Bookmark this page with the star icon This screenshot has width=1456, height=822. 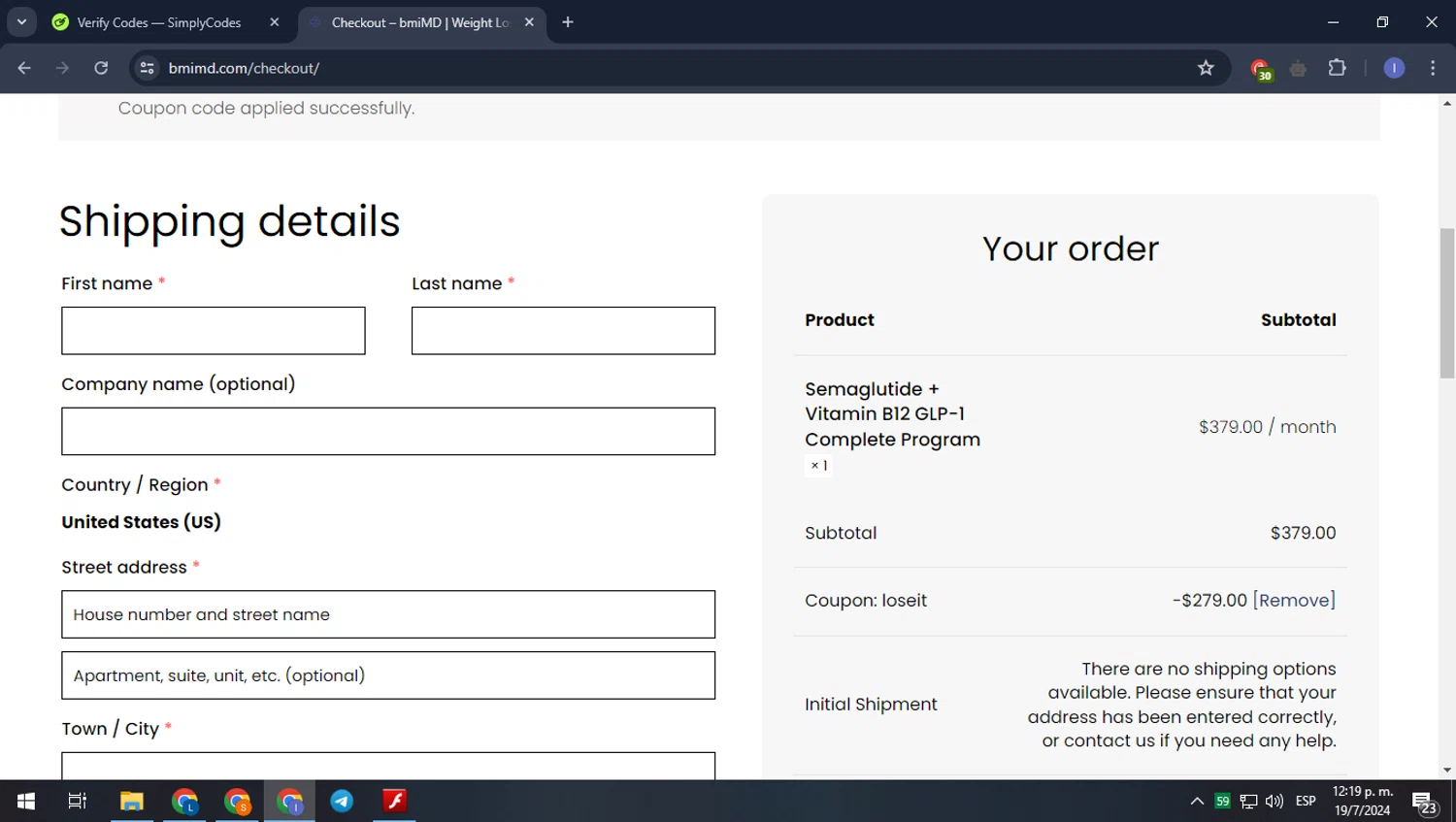click(x=1206, y=68)
